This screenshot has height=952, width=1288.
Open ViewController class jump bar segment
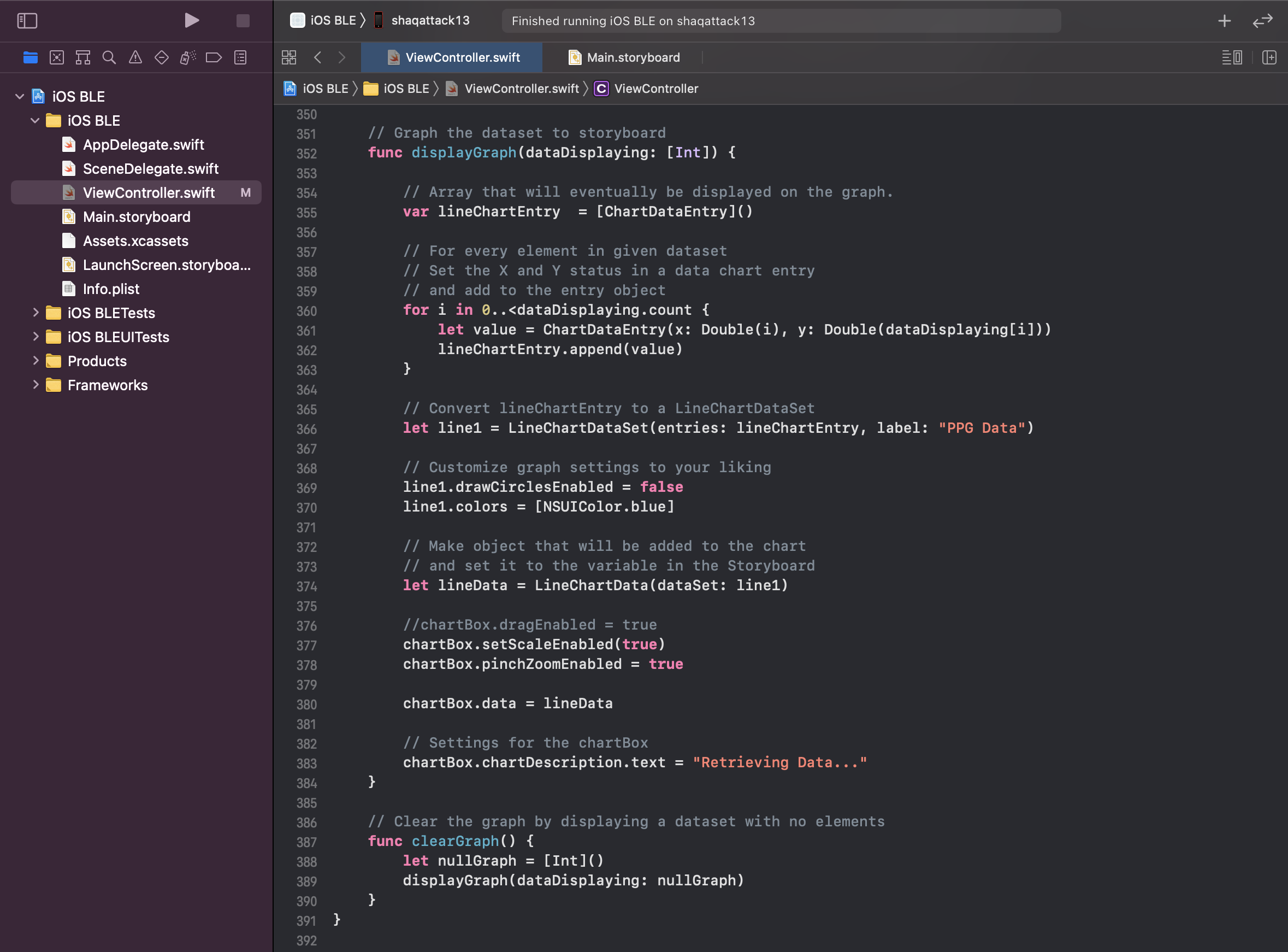pyautogui.click(x=646, y=88)
